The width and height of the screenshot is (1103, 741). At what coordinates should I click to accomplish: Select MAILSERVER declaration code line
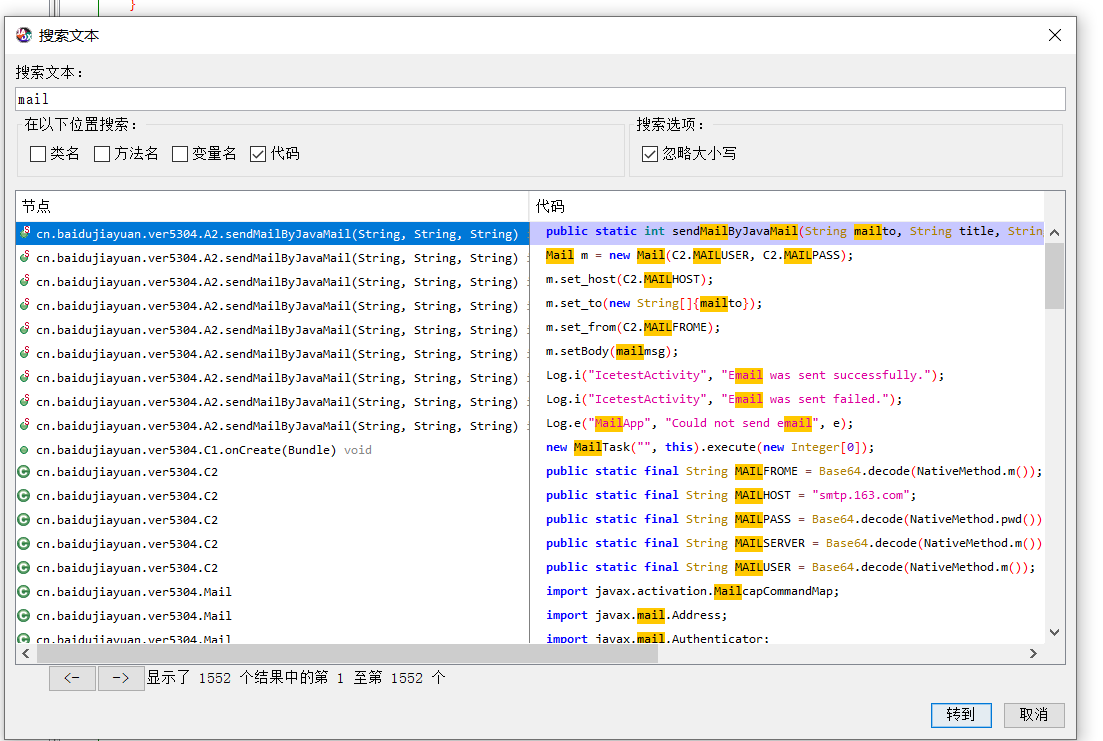(793, 543)
